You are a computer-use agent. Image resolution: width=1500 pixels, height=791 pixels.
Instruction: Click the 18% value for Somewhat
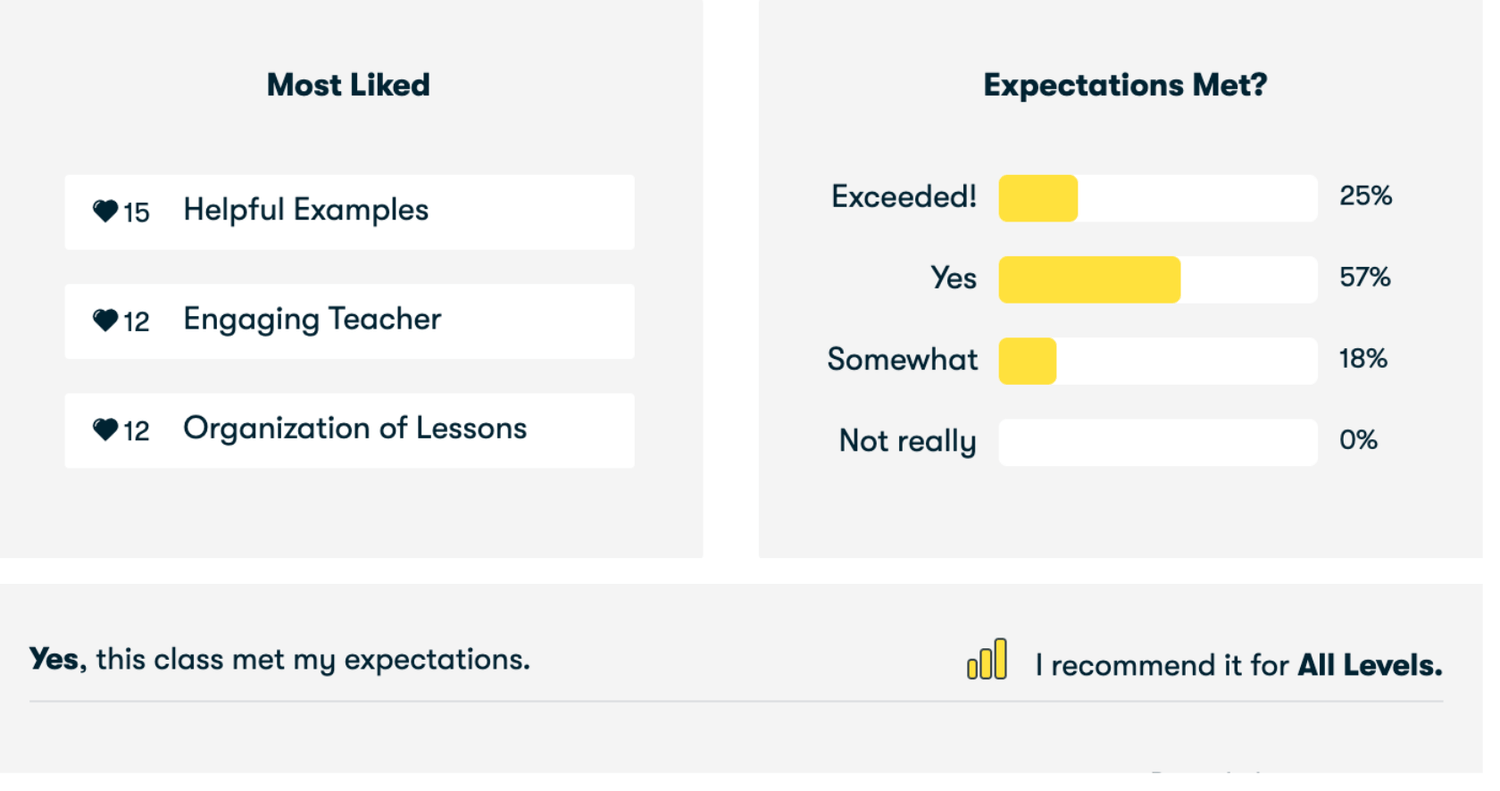point(1363,358)
